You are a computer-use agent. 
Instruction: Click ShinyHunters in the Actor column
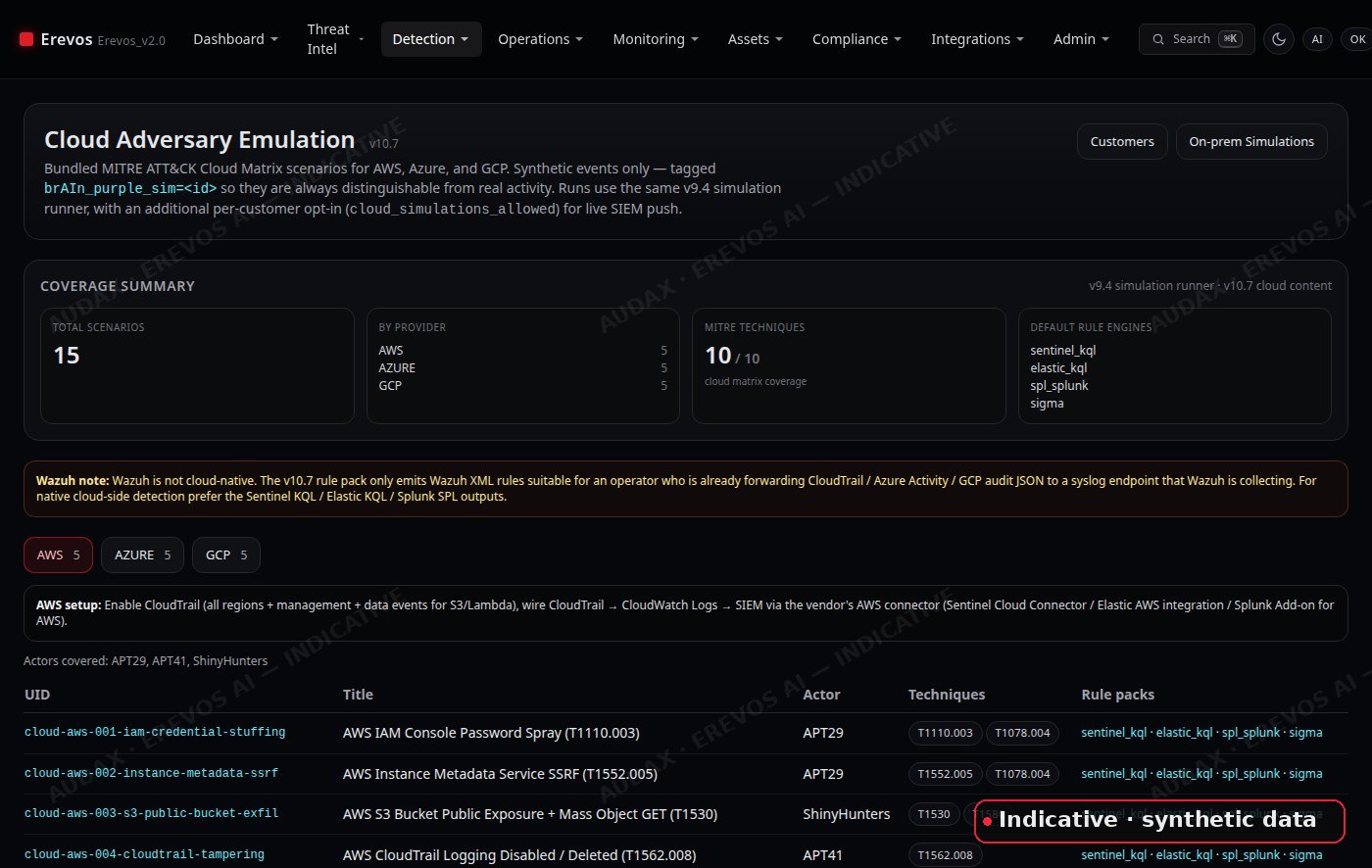pyautogui.click(x=847, y=814)
